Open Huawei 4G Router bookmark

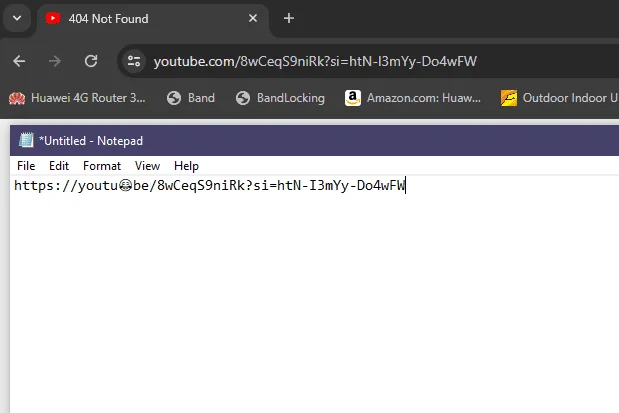(77, 98)
